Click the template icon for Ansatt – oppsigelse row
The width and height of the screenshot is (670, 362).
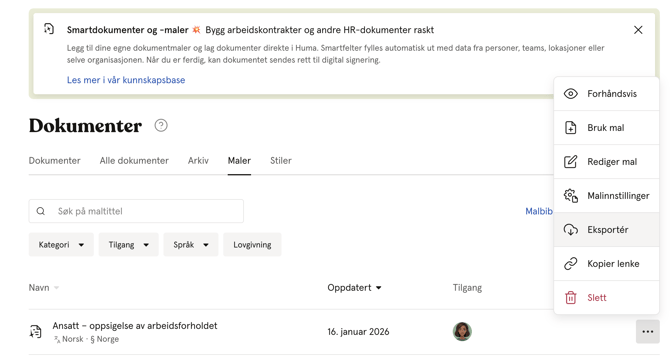click(36, 332)
